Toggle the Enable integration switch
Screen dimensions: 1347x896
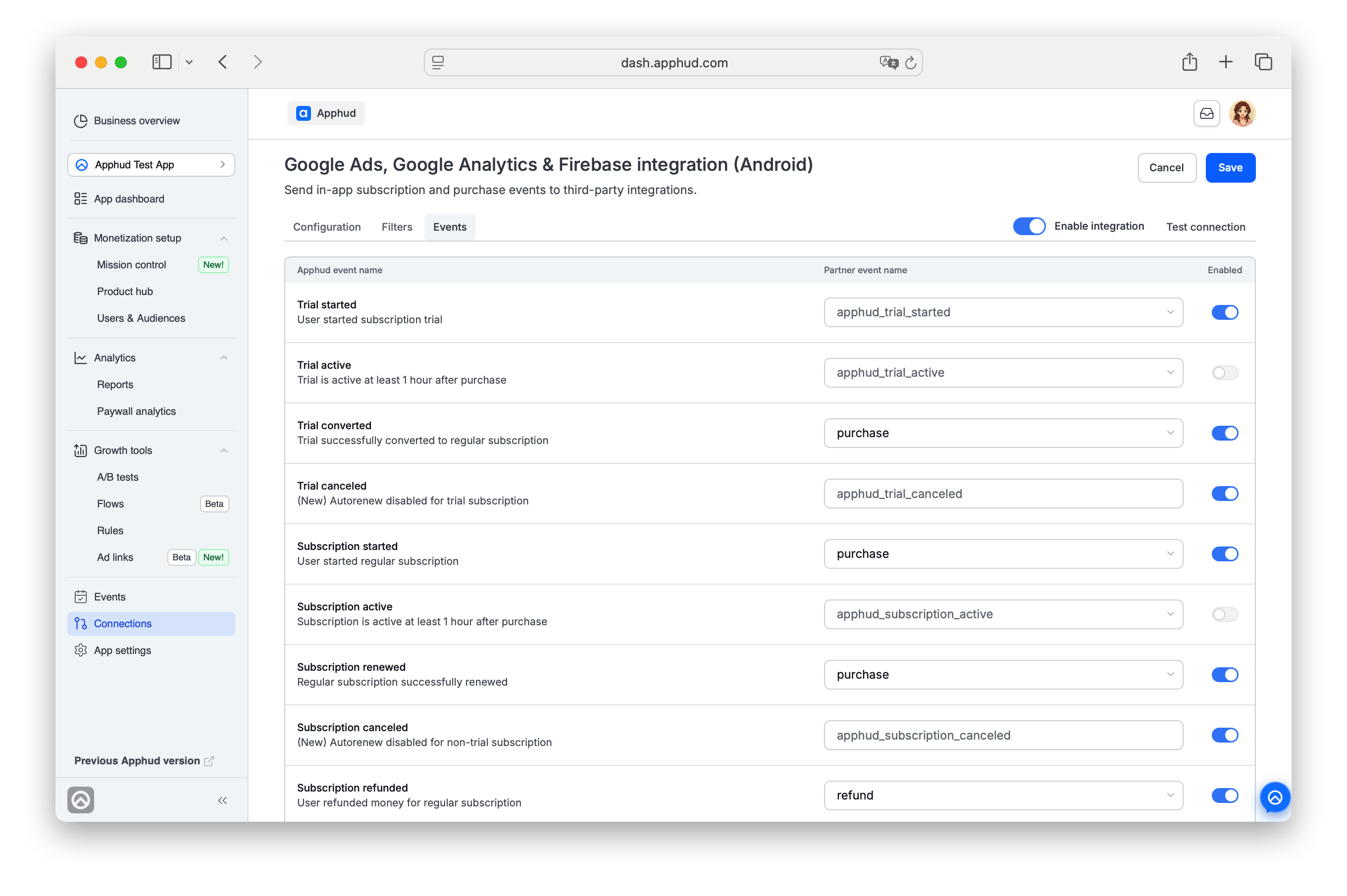click(x=1029, y=226)
